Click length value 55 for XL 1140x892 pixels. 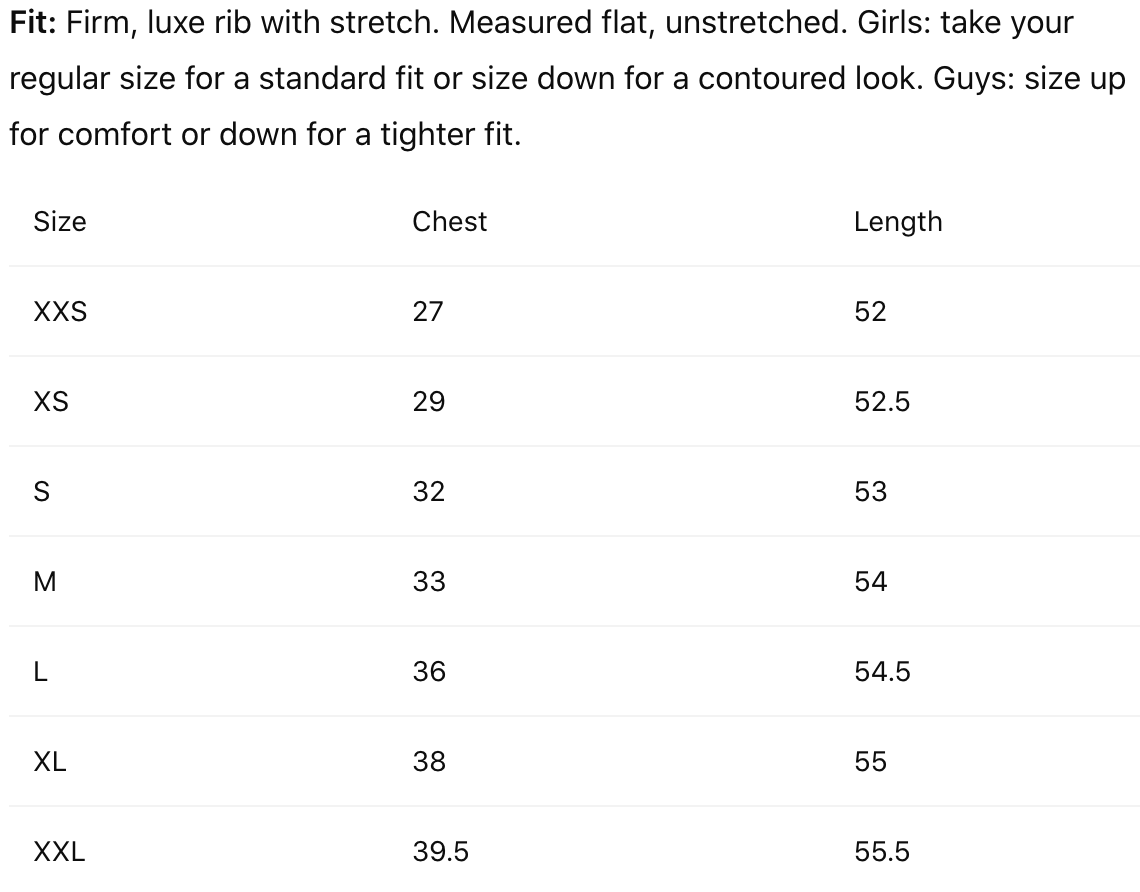point(870,762)
